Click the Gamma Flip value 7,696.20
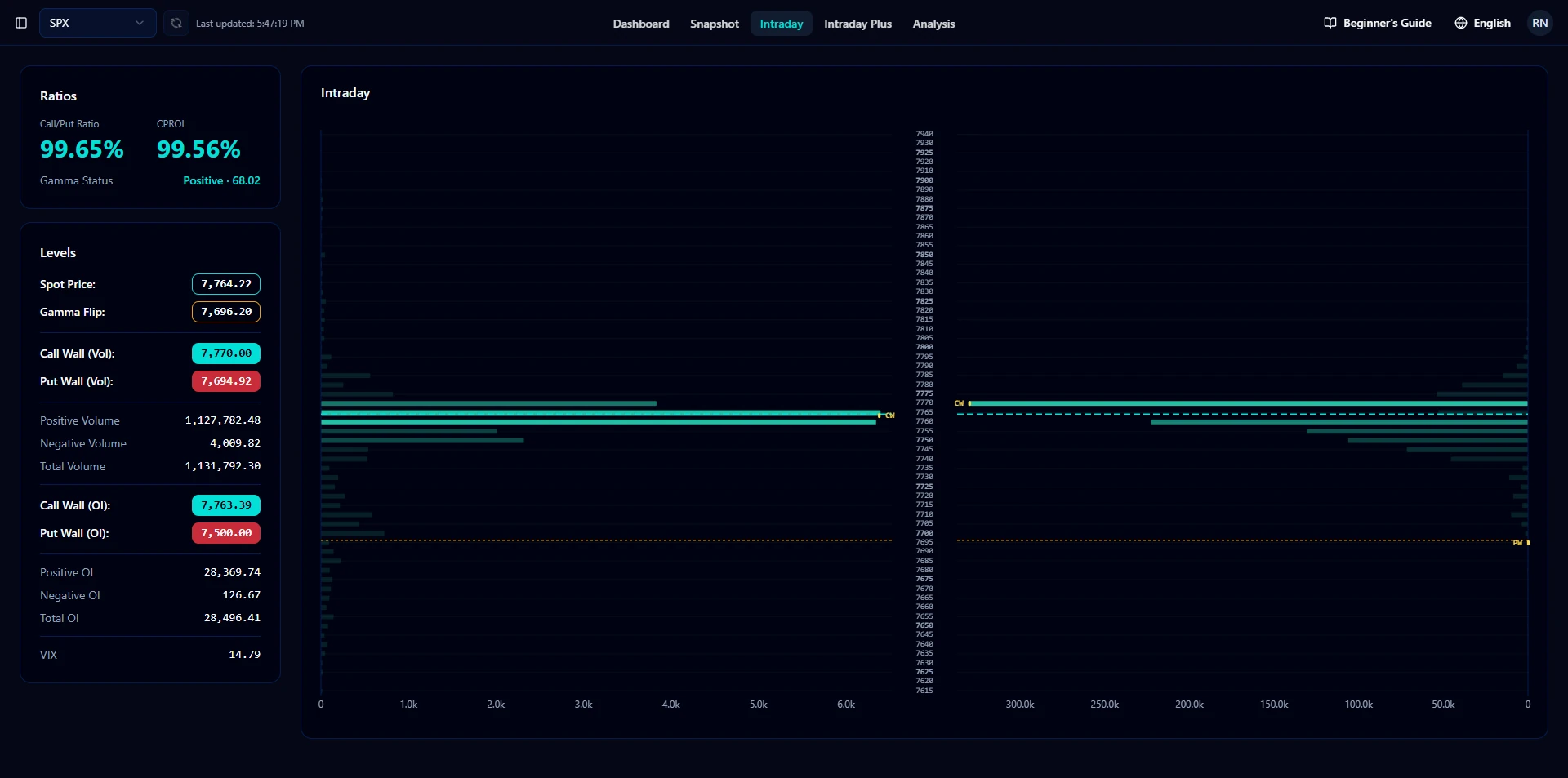The width and height of the screenshot is (1568, 778). pos(226,312)
